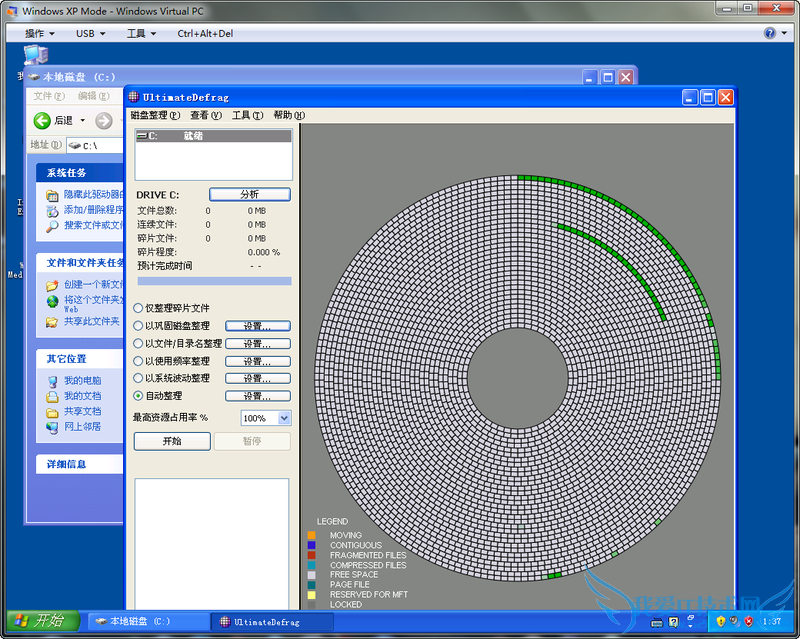The width and height of the screenshot is (800, 639).
Task: Click the search files magnifier icon
Action: tap(53, 226)
